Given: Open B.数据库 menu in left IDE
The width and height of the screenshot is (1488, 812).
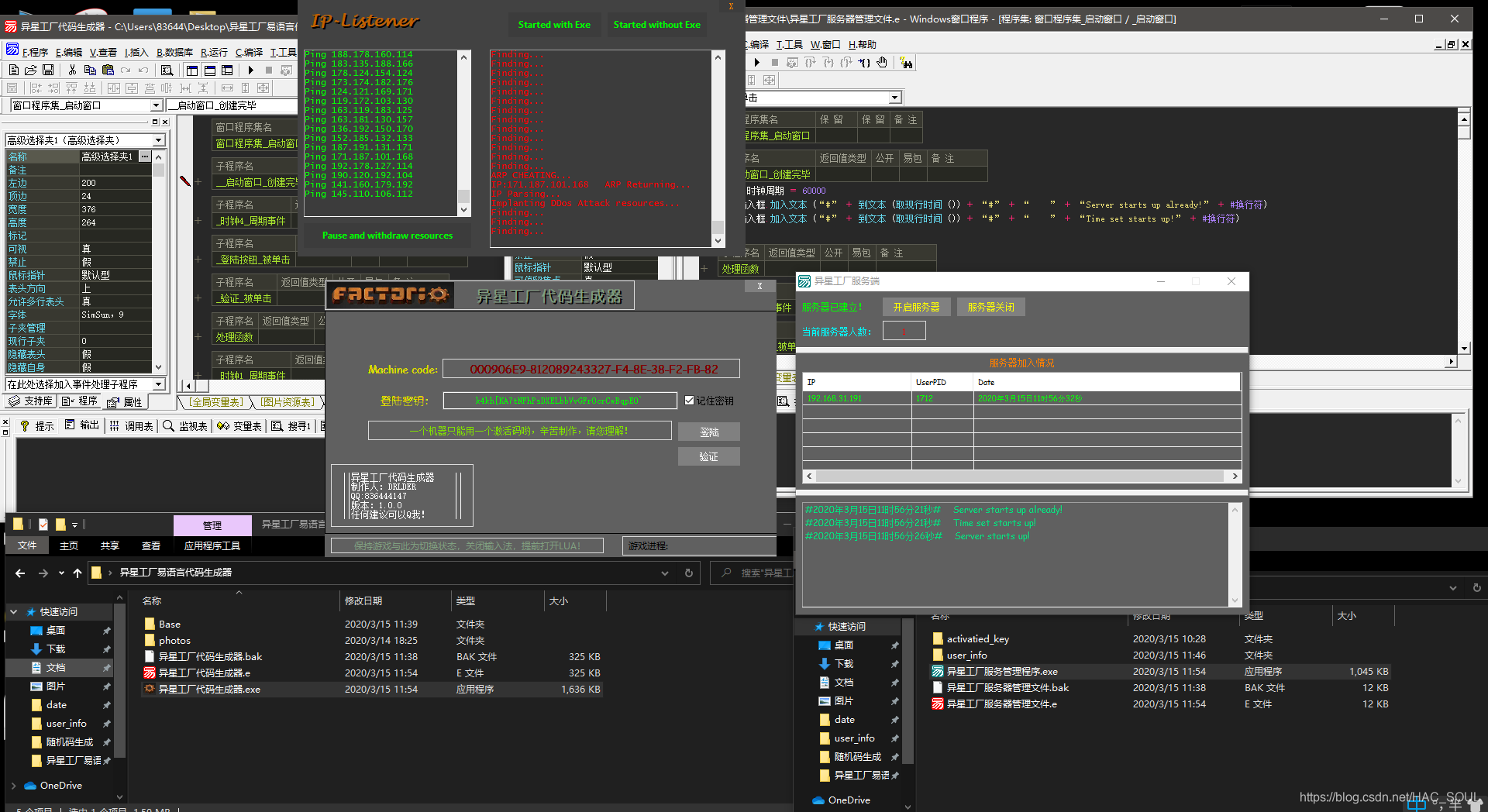Looking at the screenshot, I should tap(174, 52).
